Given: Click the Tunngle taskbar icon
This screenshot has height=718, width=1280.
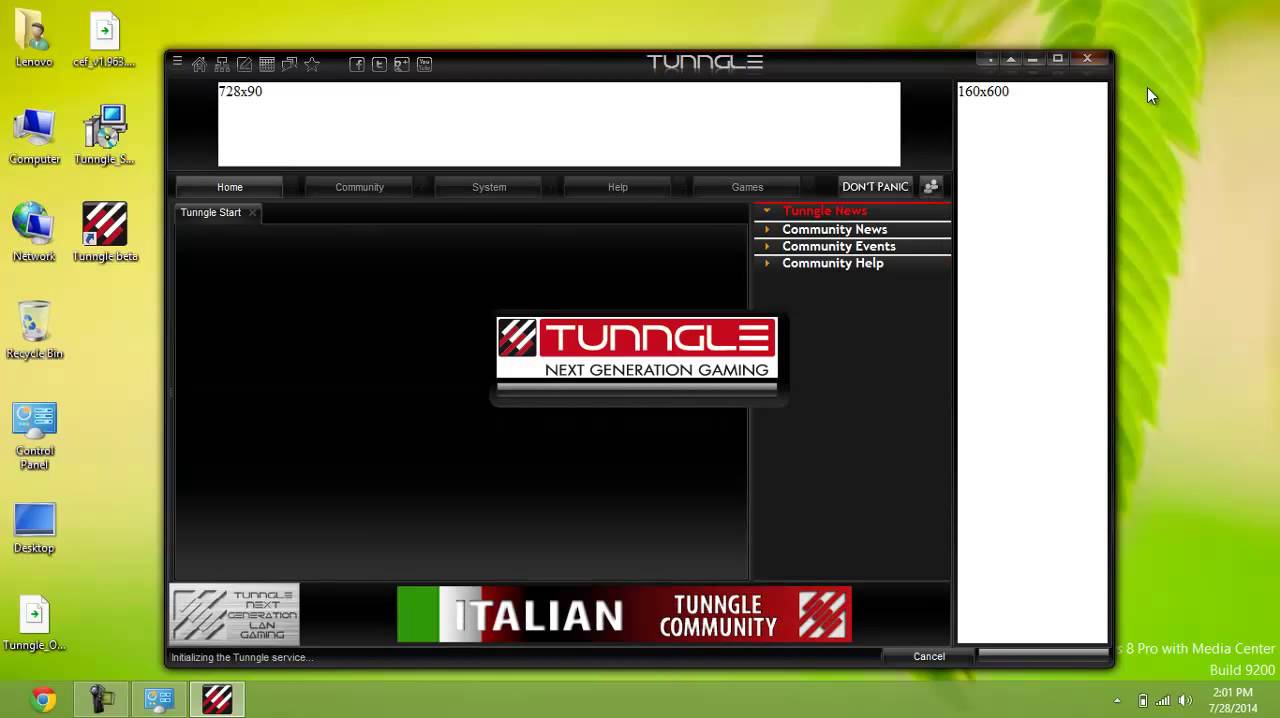Looking at the screenshot, I should tap(217, 700).
